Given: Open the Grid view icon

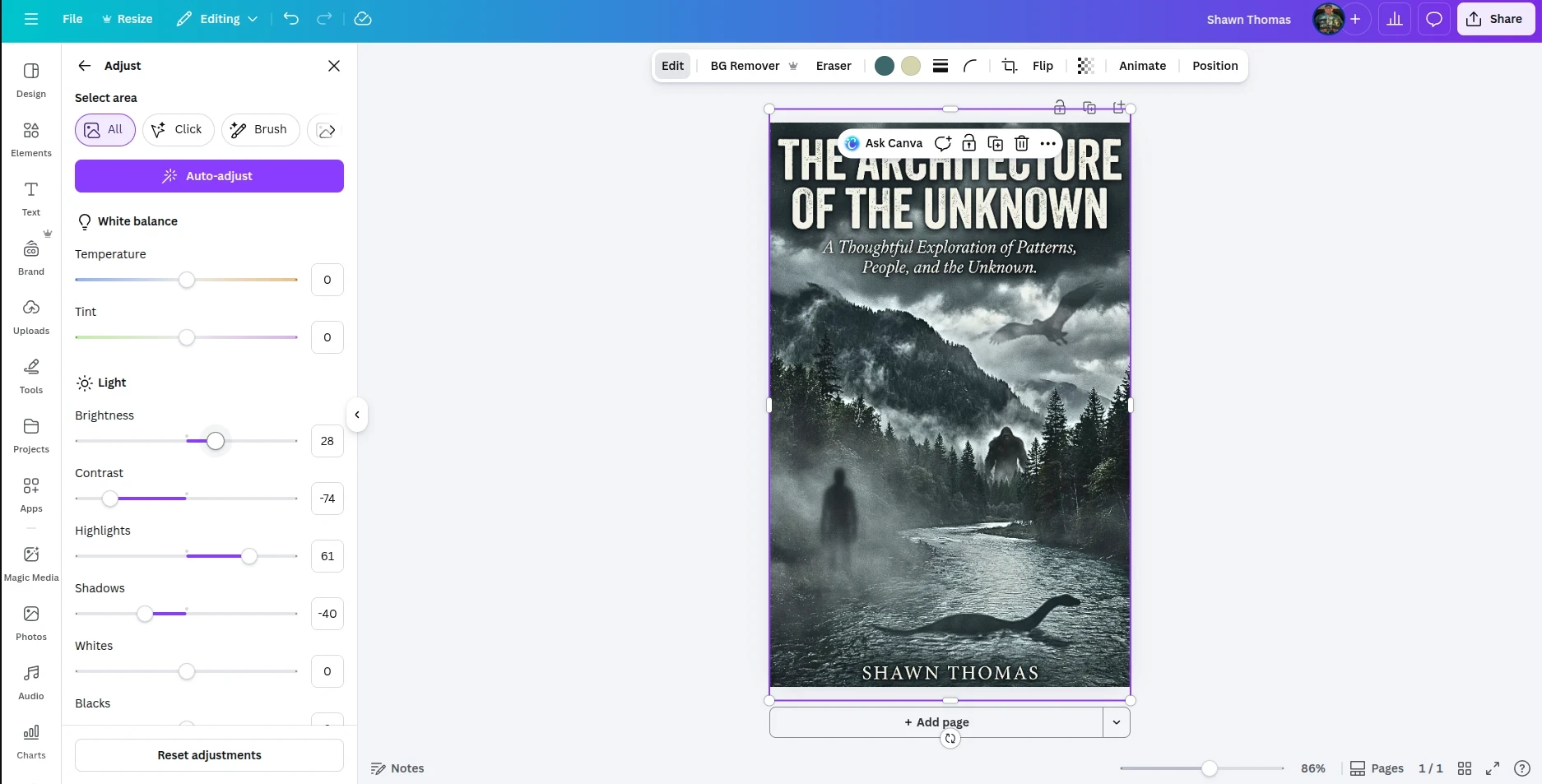Looking at the screenshot, I should 1465,768.
